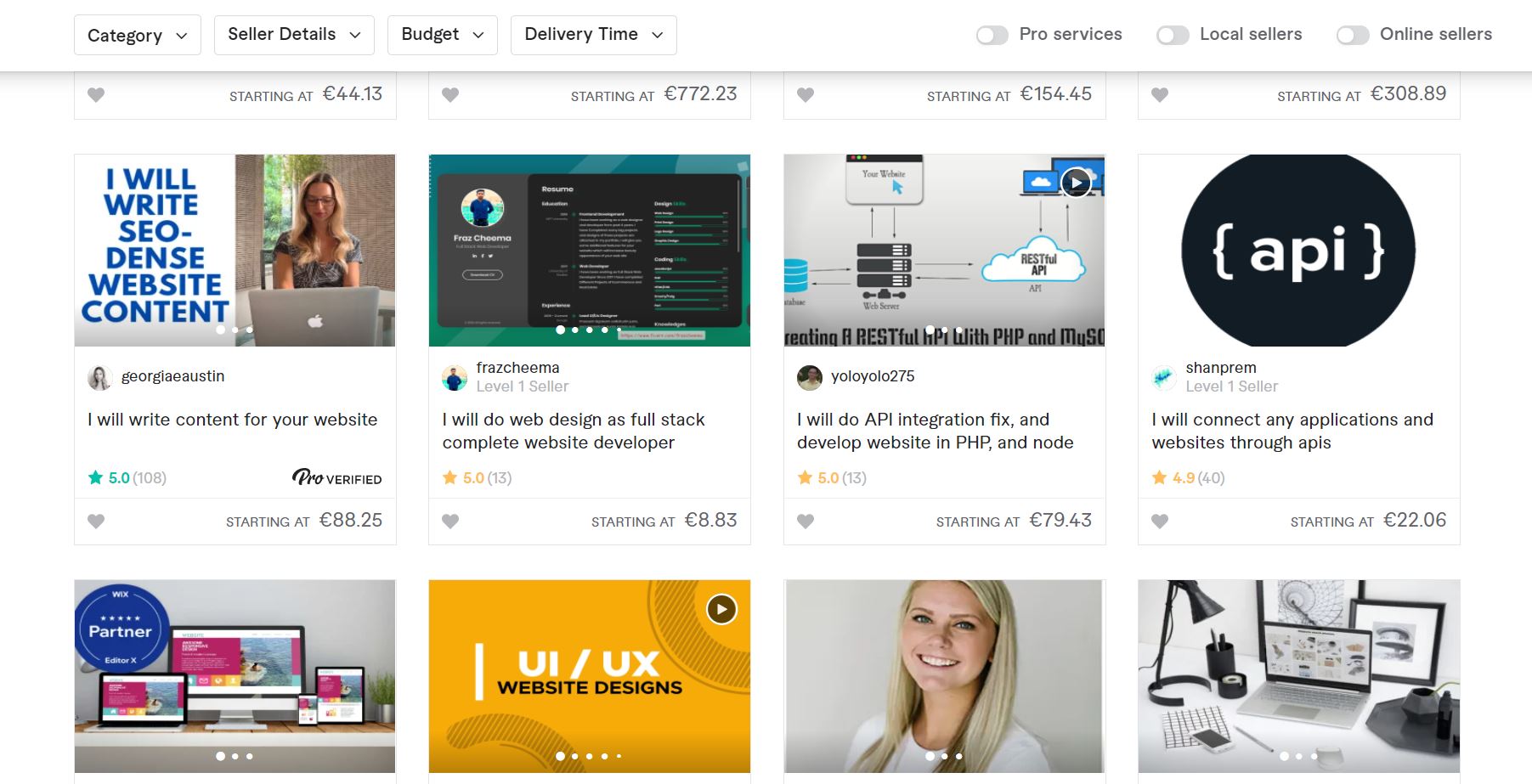Save shanprem's €22.06 gig with heart

point(1160,522)
